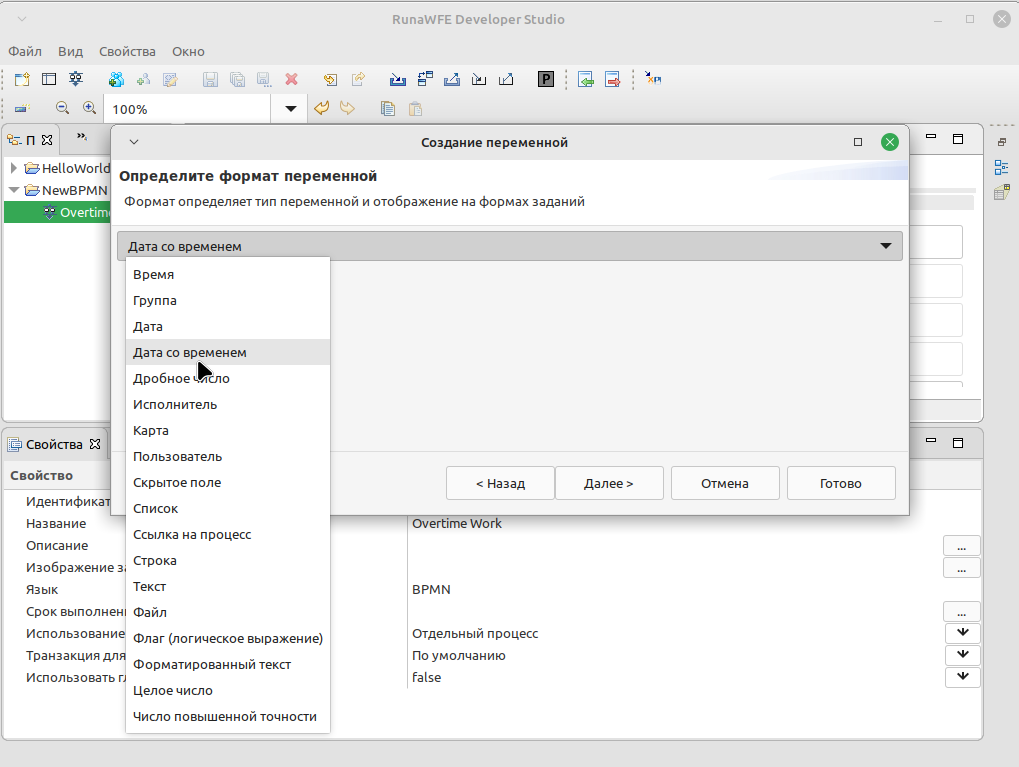Image resolution: width=1019 pixels, height=767 pixels.
Task: Click the 'Далее >' button
Action: [x=609, y=483]
